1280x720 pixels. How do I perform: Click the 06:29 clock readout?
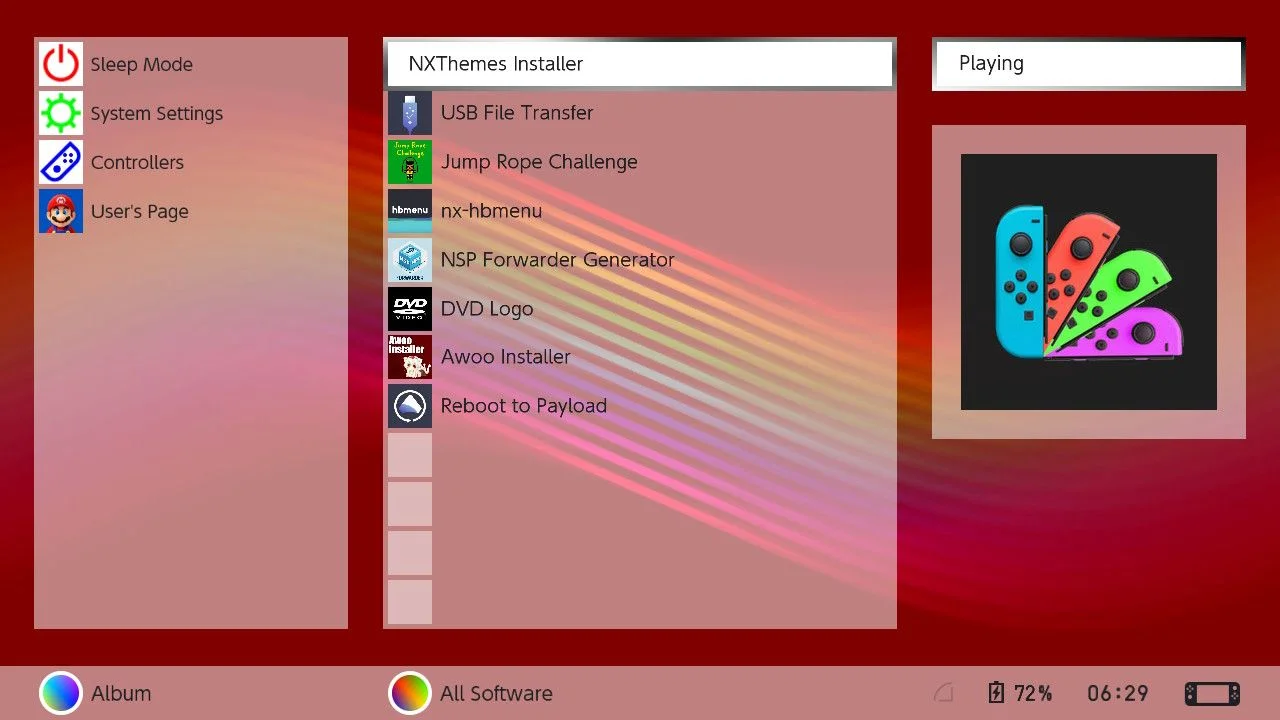[1118, 693]
